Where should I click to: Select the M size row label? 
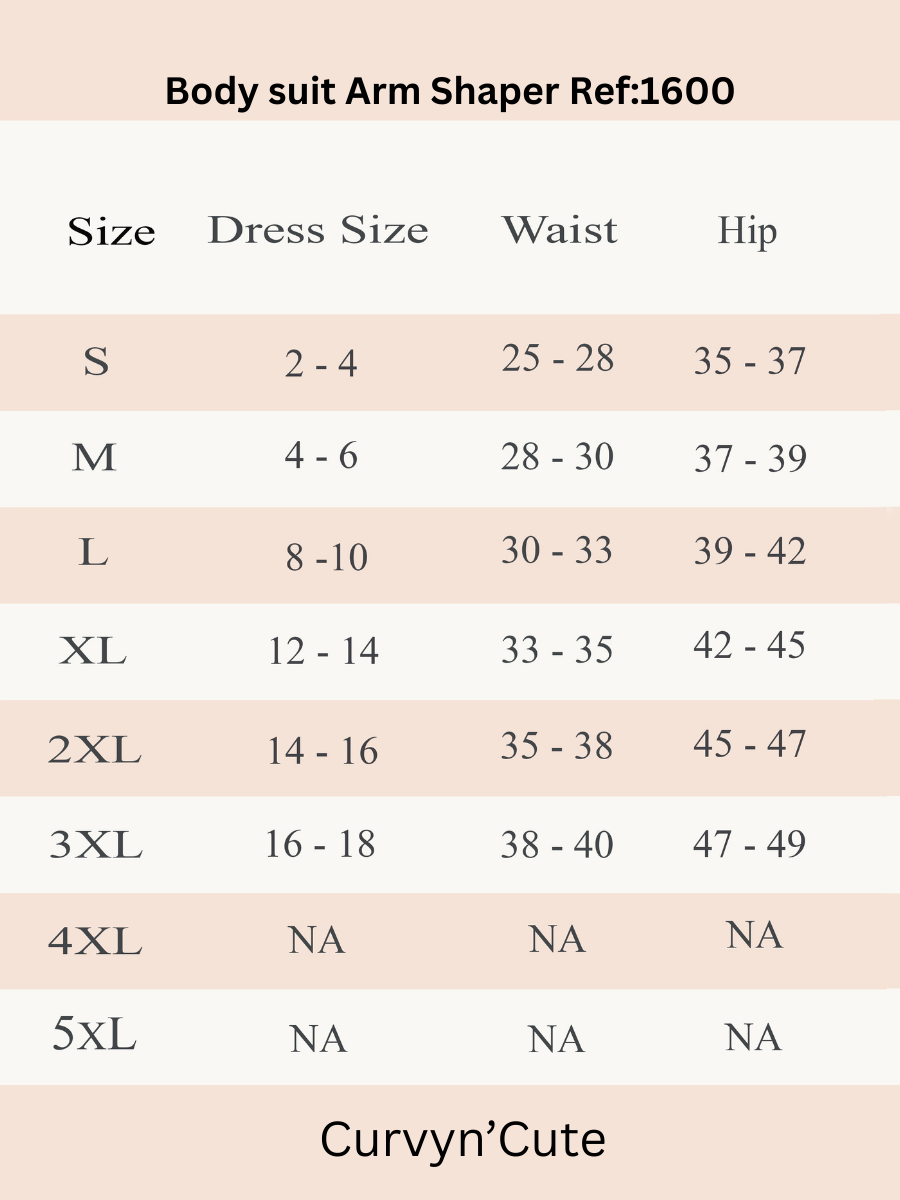pyautogui.click(x=95, y=458)
